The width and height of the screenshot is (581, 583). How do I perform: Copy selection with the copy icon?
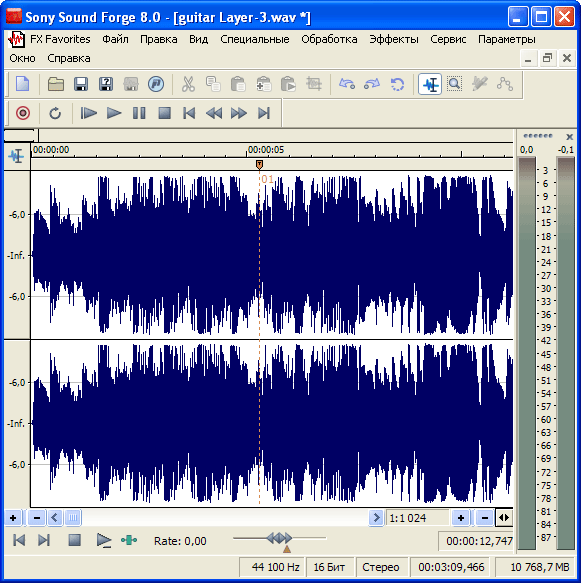point(213,84)
